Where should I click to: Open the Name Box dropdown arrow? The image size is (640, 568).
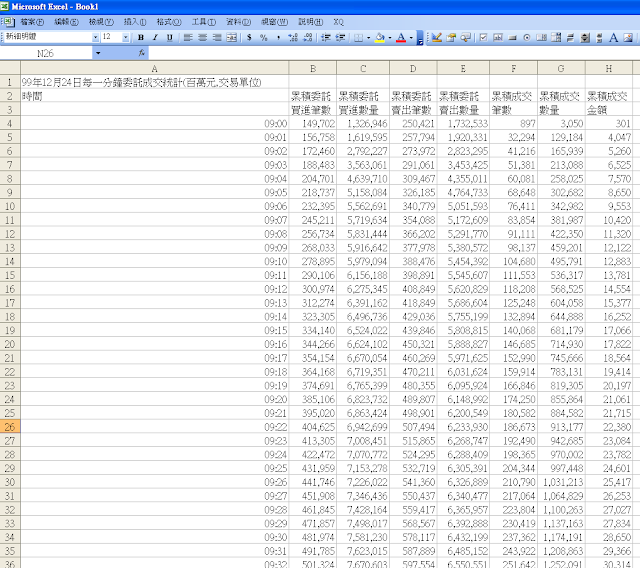97,52
